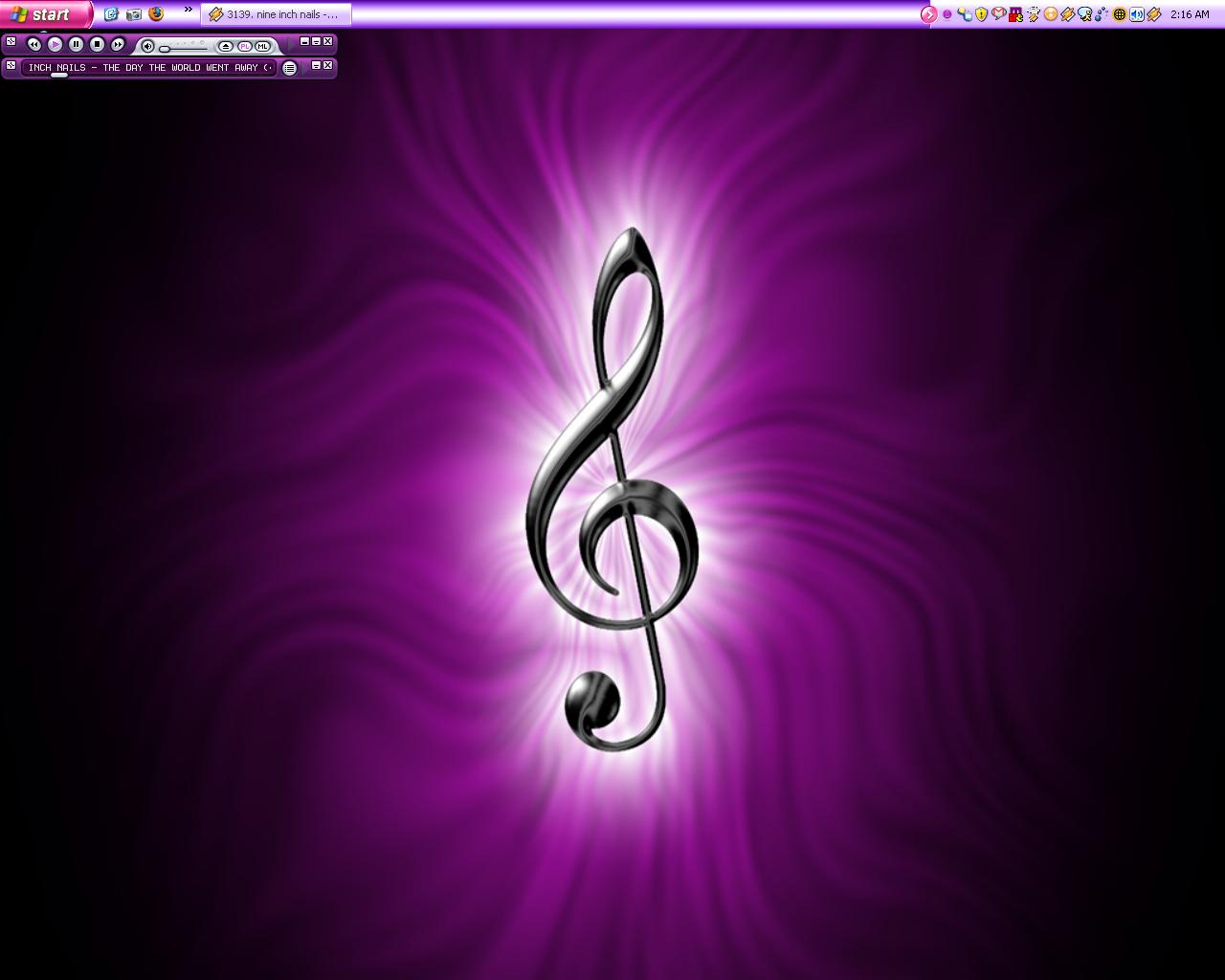Click the Winamp previous track button

tap(33, 44)
